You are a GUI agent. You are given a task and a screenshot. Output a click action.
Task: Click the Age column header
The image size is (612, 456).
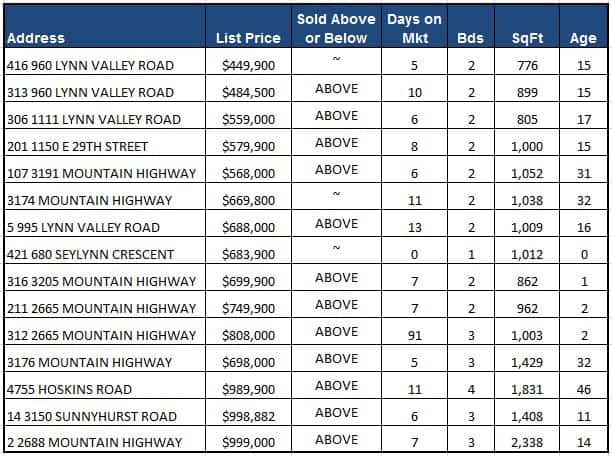coord(585,38)
